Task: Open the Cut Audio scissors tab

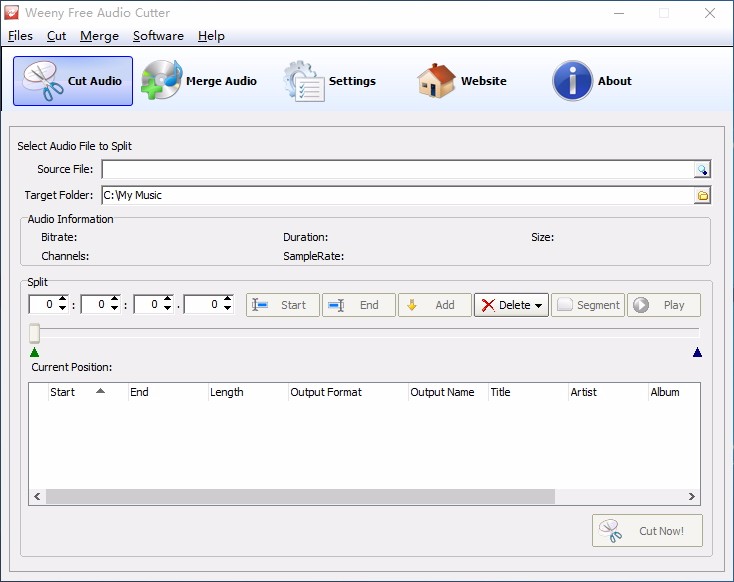Action: coord(73,81)
